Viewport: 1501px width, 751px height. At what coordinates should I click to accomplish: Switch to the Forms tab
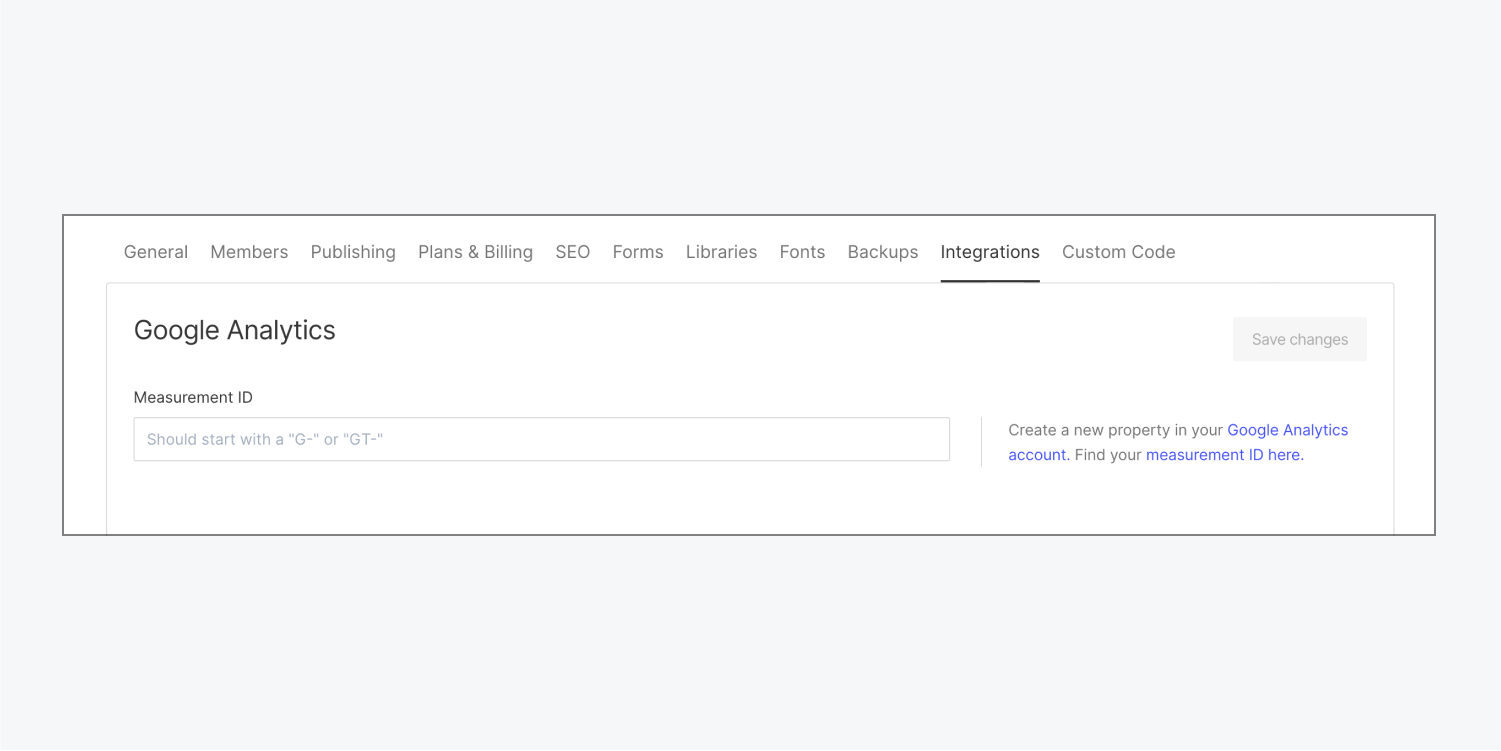point(638,252)
